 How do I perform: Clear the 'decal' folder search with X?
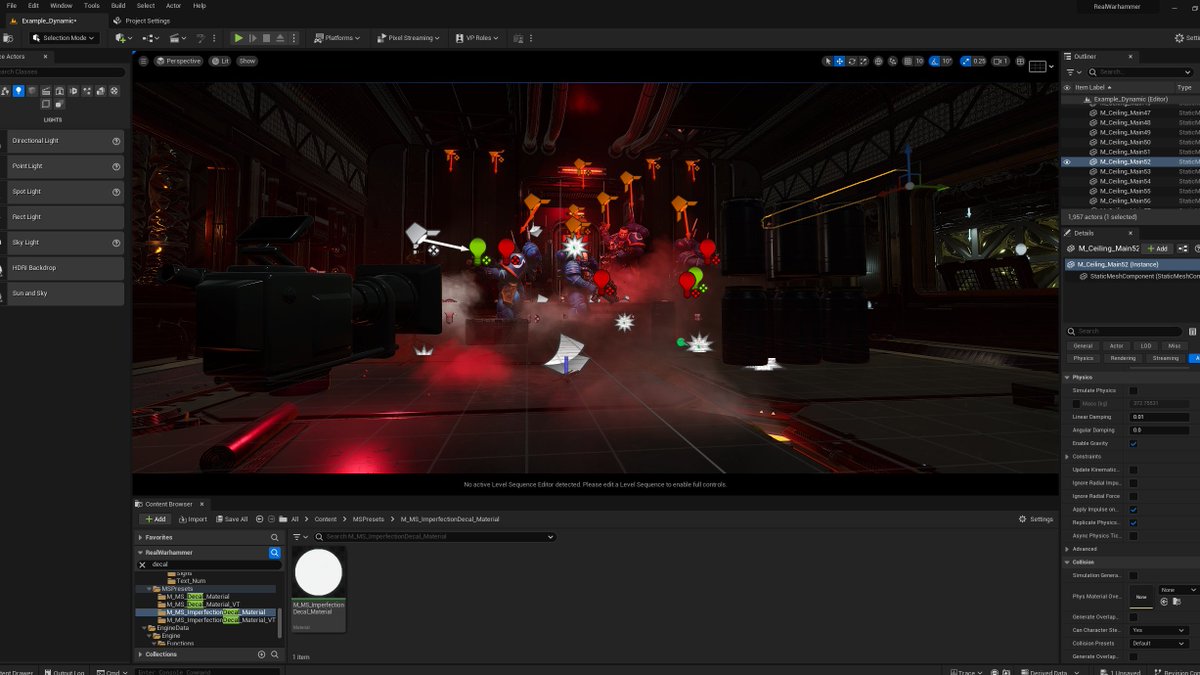coord(142,564)
